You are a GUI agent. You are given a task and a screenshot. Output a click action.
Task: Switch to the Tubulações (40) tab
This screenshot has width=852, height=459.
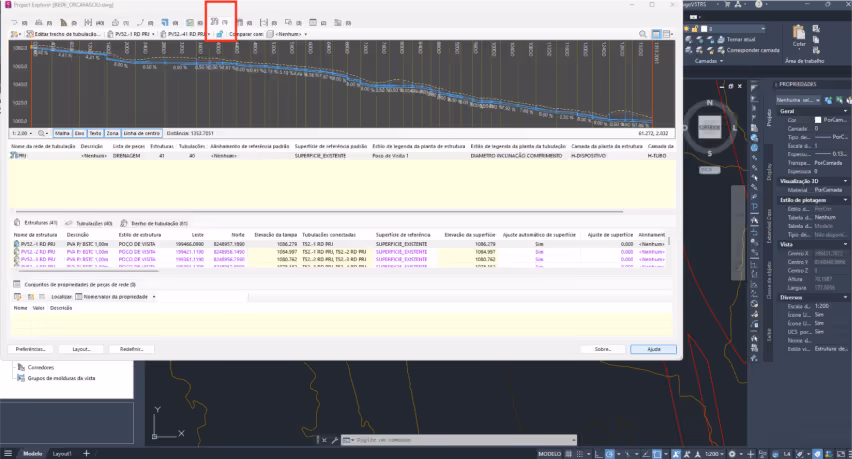tap(89, 223)
